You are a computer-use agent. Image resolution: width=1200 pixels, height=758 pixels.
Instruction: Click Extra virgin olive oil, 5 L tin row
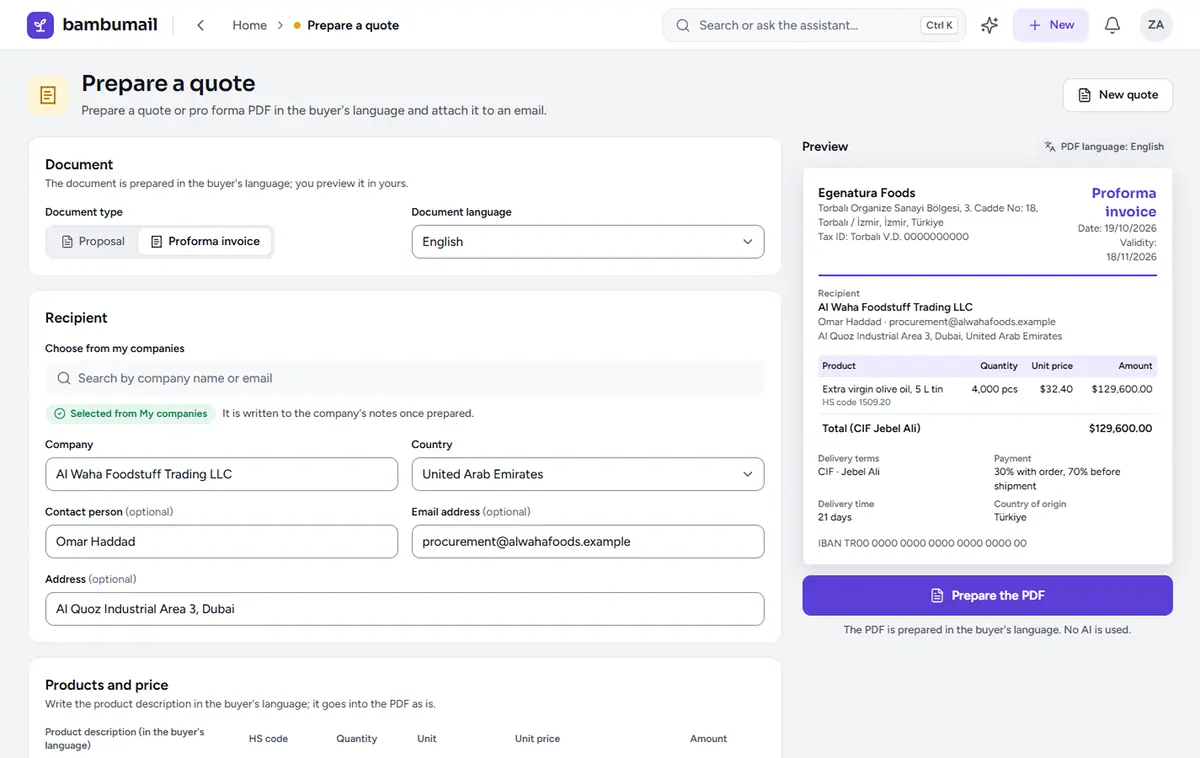point(987,394)
